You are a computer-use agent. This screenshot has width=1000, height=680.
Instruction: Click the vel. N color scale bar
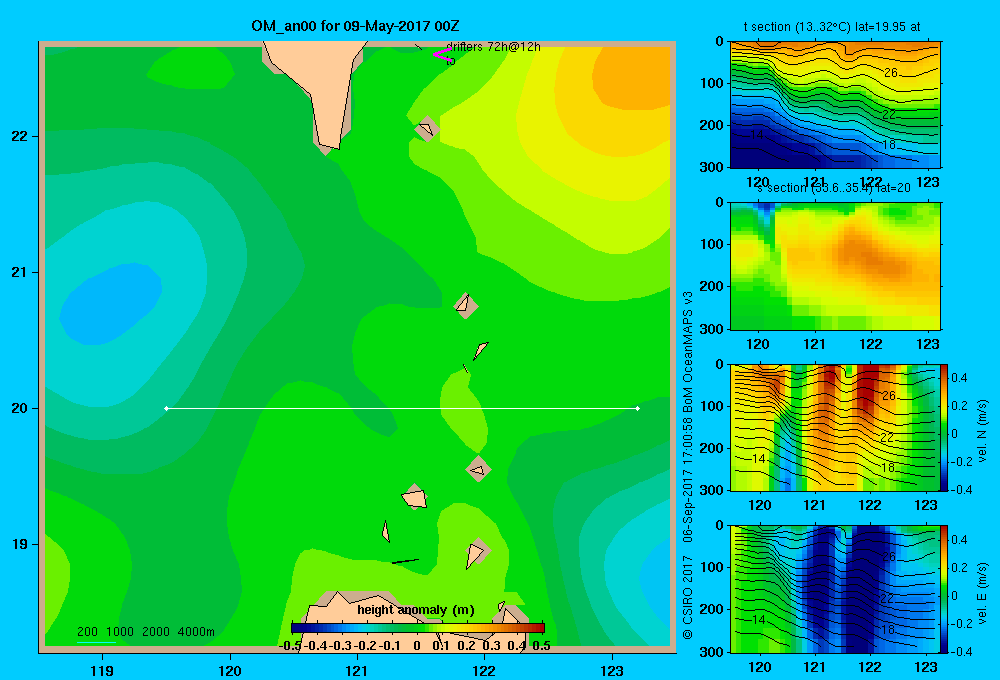[944, 427]
